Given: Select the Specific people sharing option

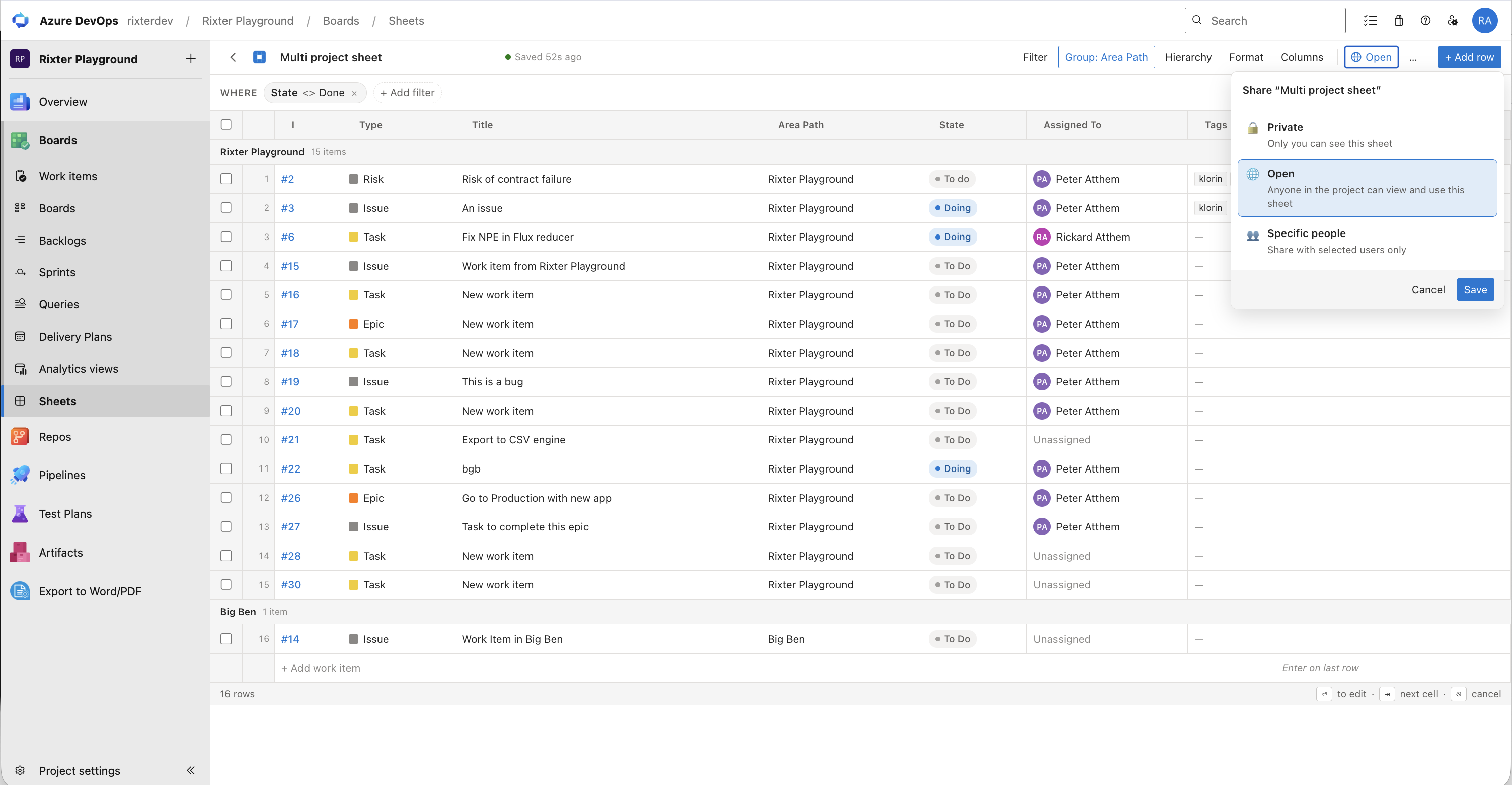Looking at the screenshot, I should point(1367,241).
